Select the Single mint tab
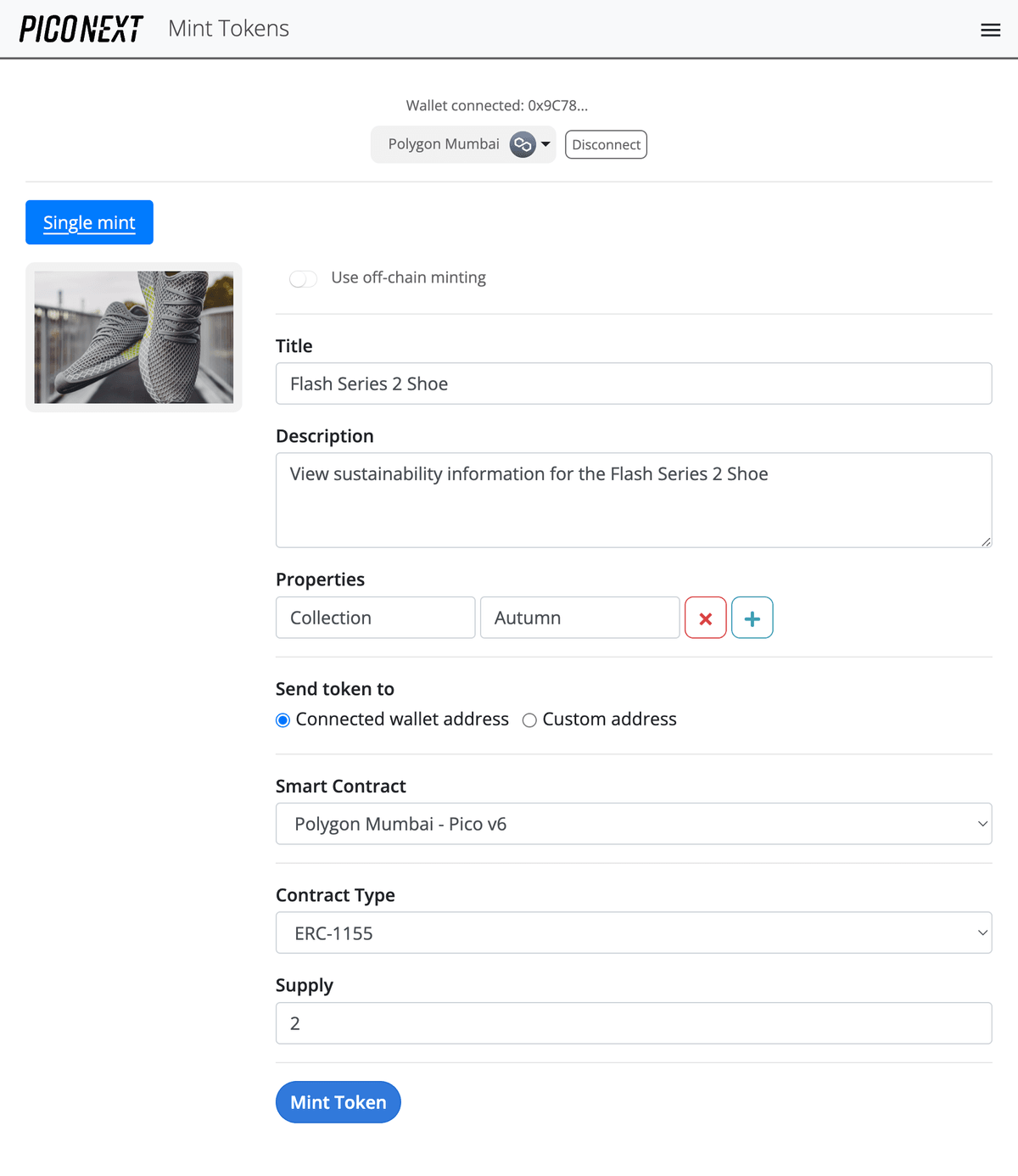This screenshot has height=1176, width=1018. pos(89,222)
